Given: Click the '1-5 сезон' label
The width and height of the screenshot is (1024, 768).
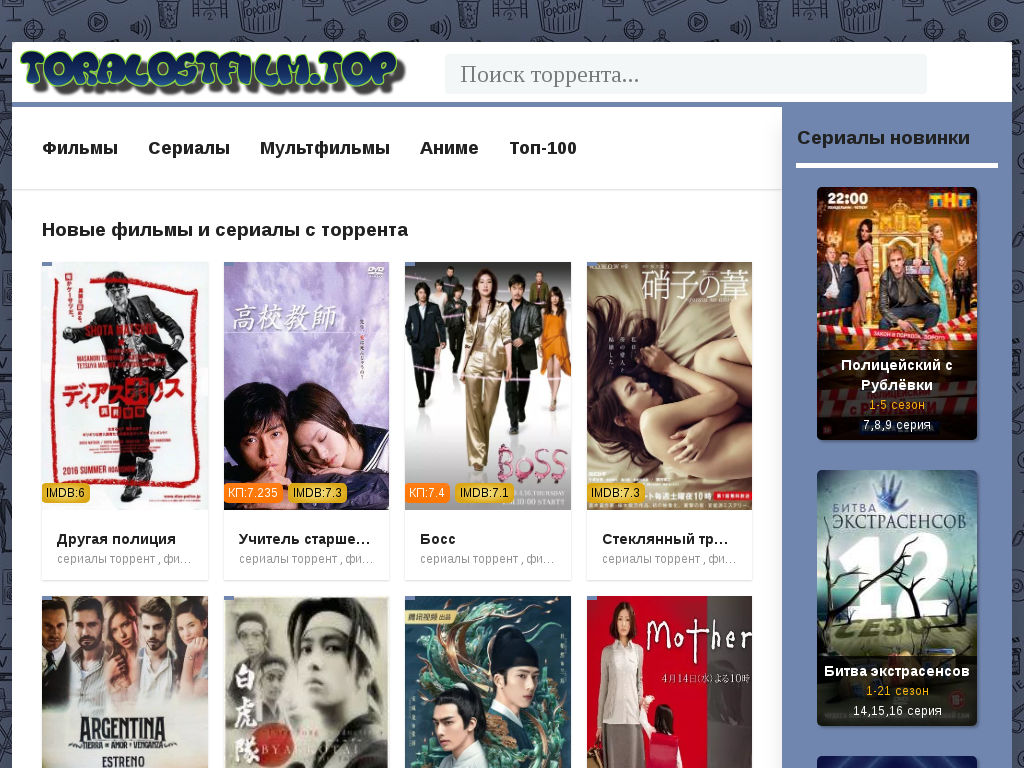Looking at the screenshot, I should pyautogui.click(x=897, y=405).
